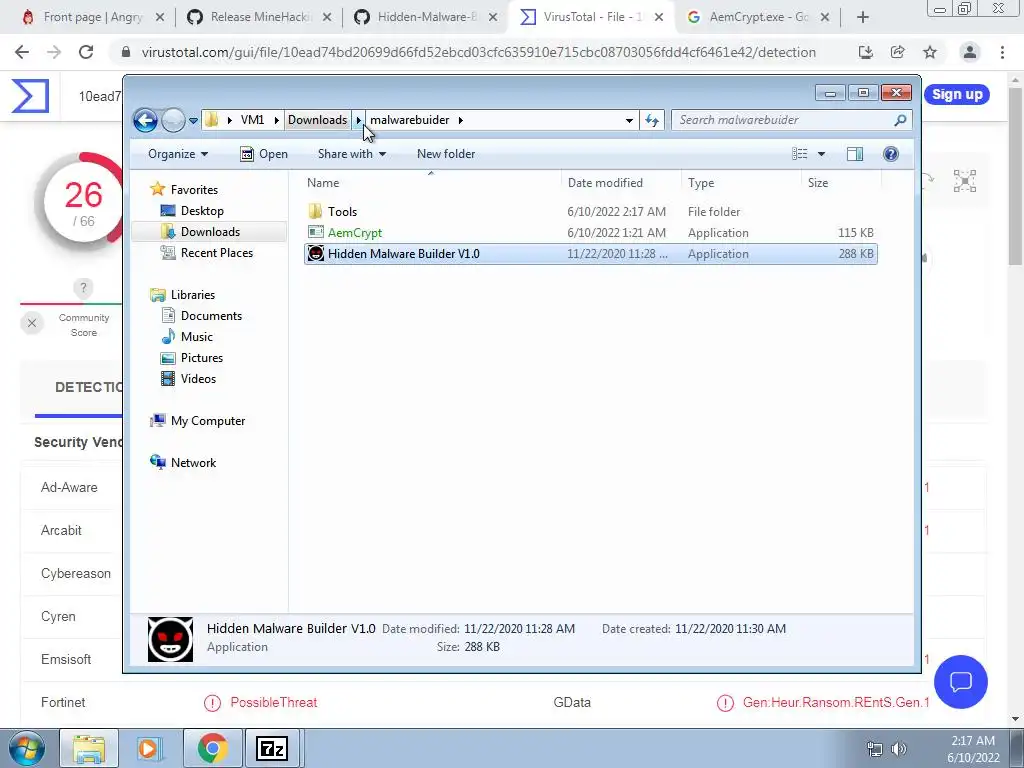Screen dimensions: 1024x768
Task: Sort files by Name column header
Action: coord(430,183)
